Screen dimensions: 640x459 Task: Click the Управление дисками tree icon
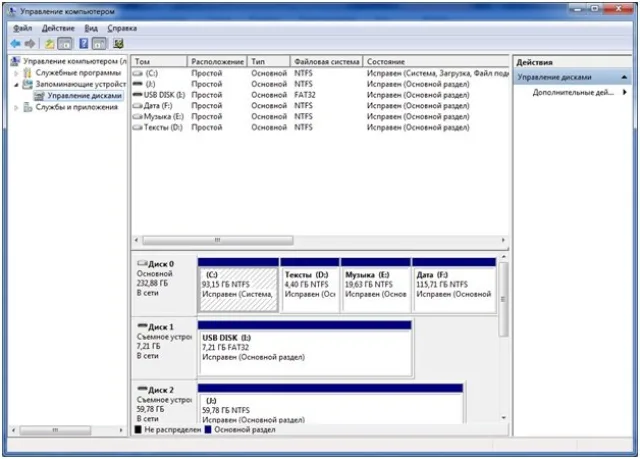39,95
